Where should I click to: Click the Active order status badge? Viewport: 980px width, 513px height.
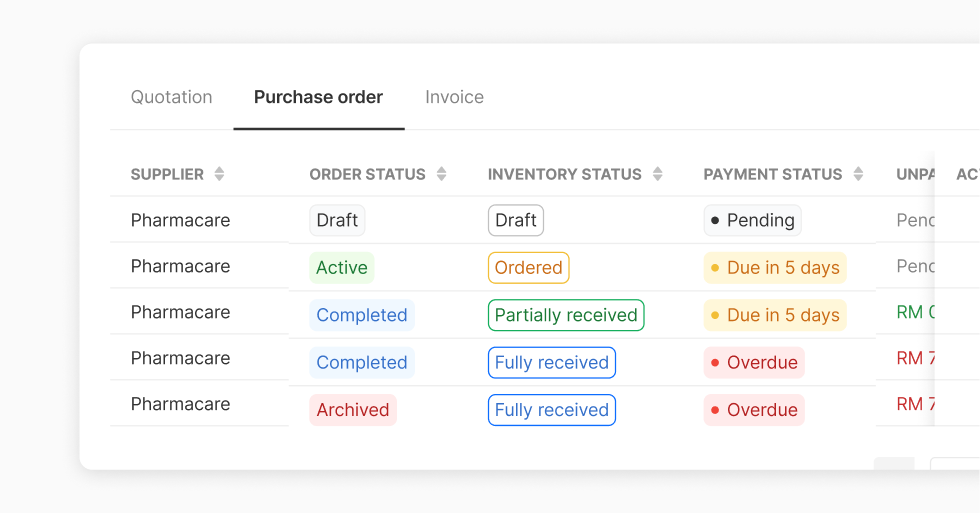coord(342,267)
